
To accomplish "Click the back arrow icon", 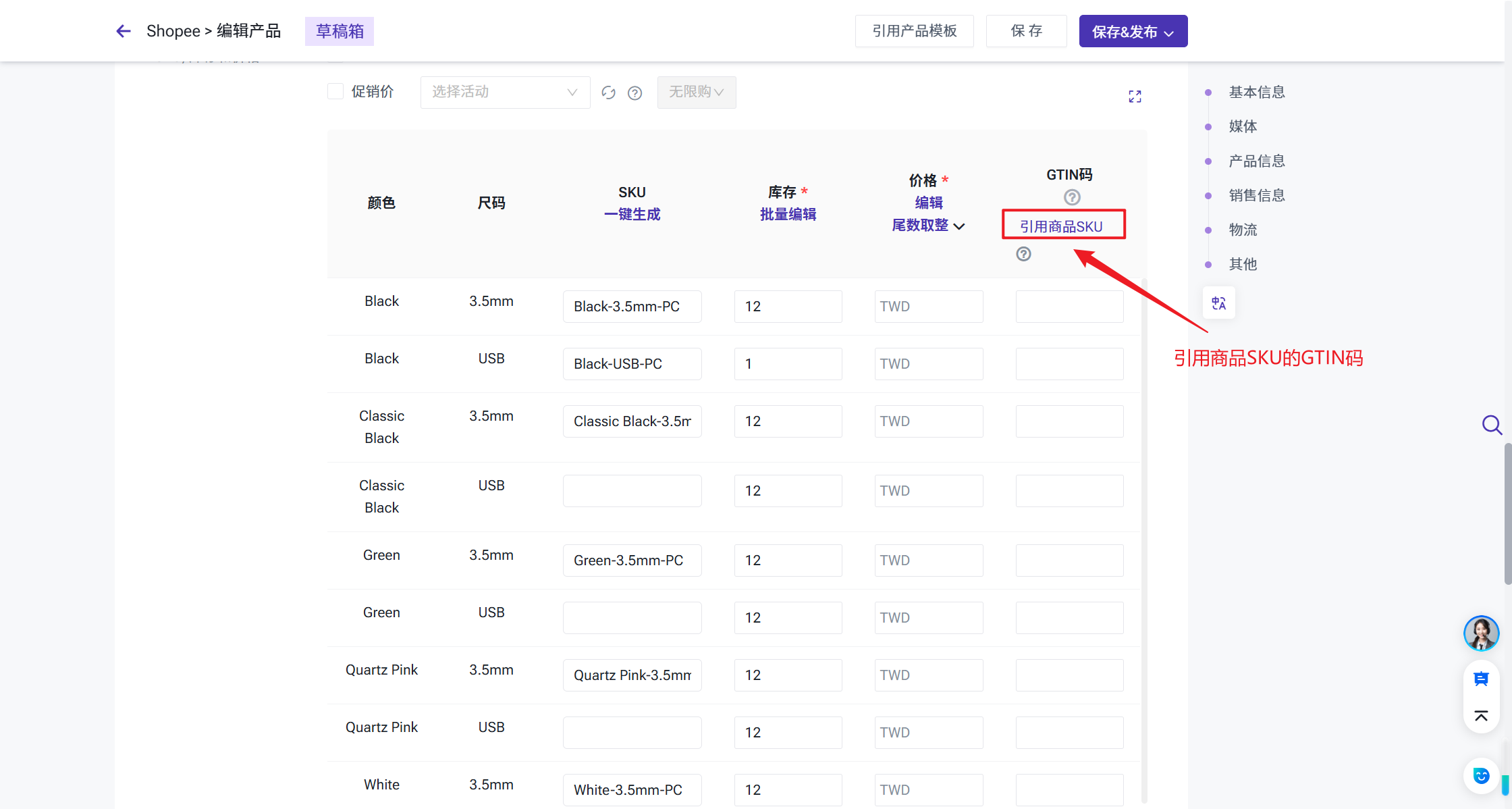I will [x=123, y=31].
